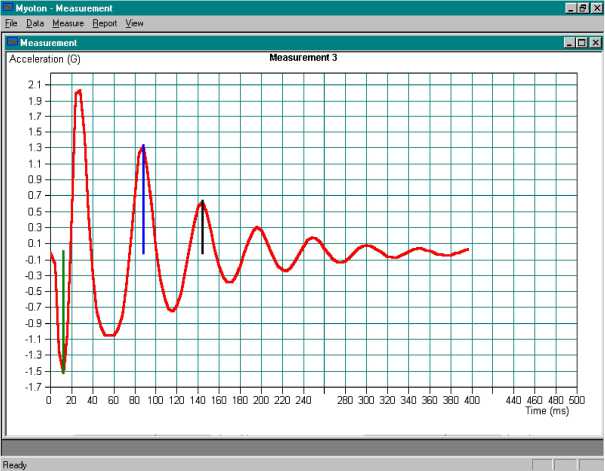This screenshot has width=605, height=471.
Task: Minimize the main Myoton application window
Action: click(x=571, y=7)
